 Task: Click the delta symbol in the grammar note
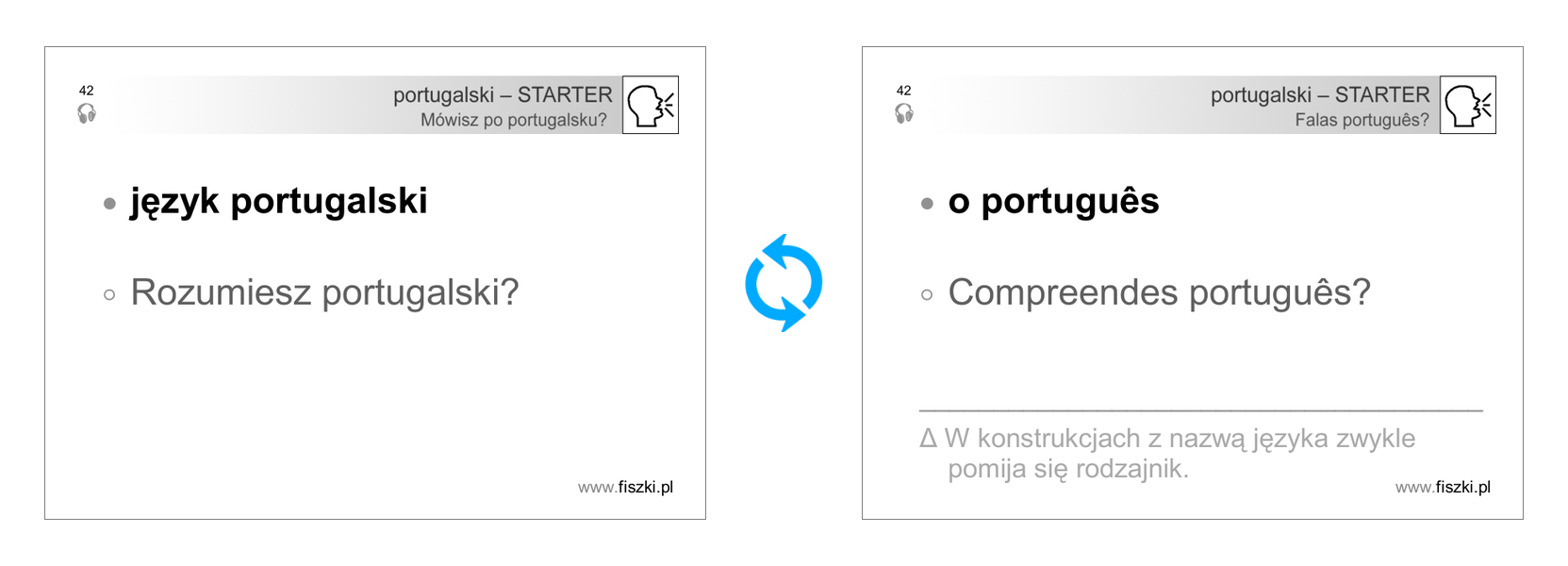[x=929, y=439]
